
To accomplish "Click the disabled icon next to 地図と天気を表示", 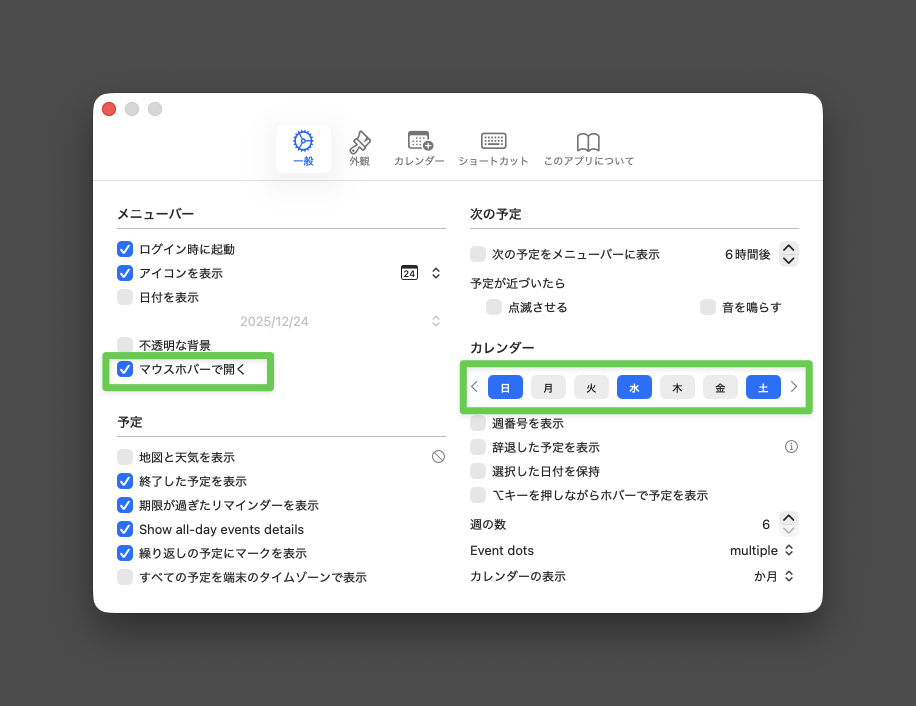I will 438,457.
